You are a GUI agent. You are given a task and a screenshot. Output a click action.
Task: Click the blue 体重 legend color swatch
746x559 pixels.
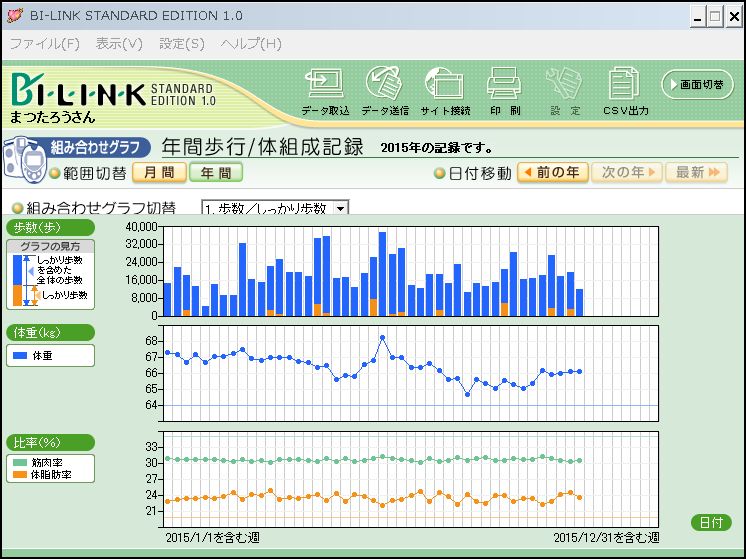[19, 355]
